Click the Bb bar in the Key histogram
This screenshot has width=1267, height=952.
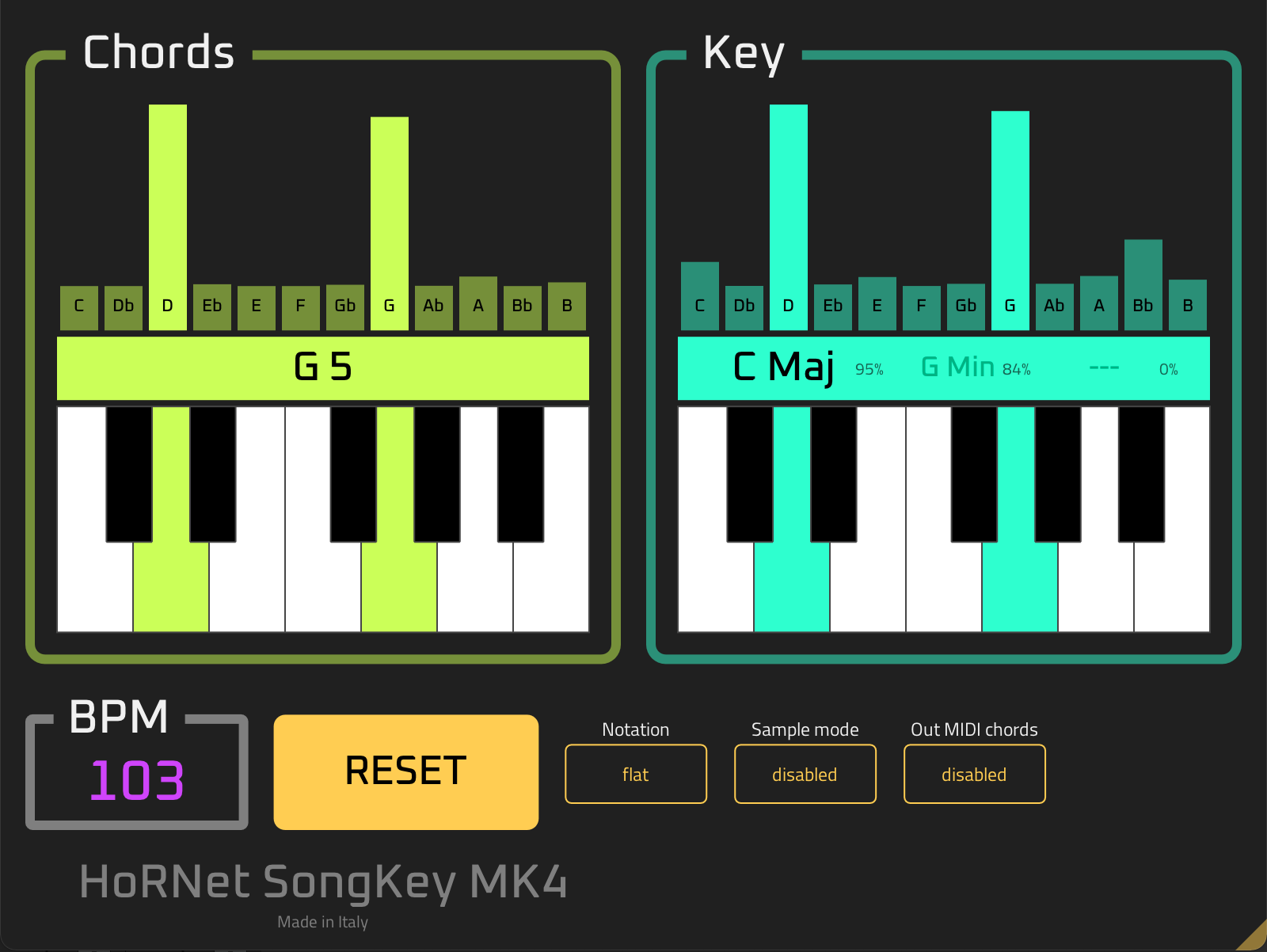pos(1143,285)
